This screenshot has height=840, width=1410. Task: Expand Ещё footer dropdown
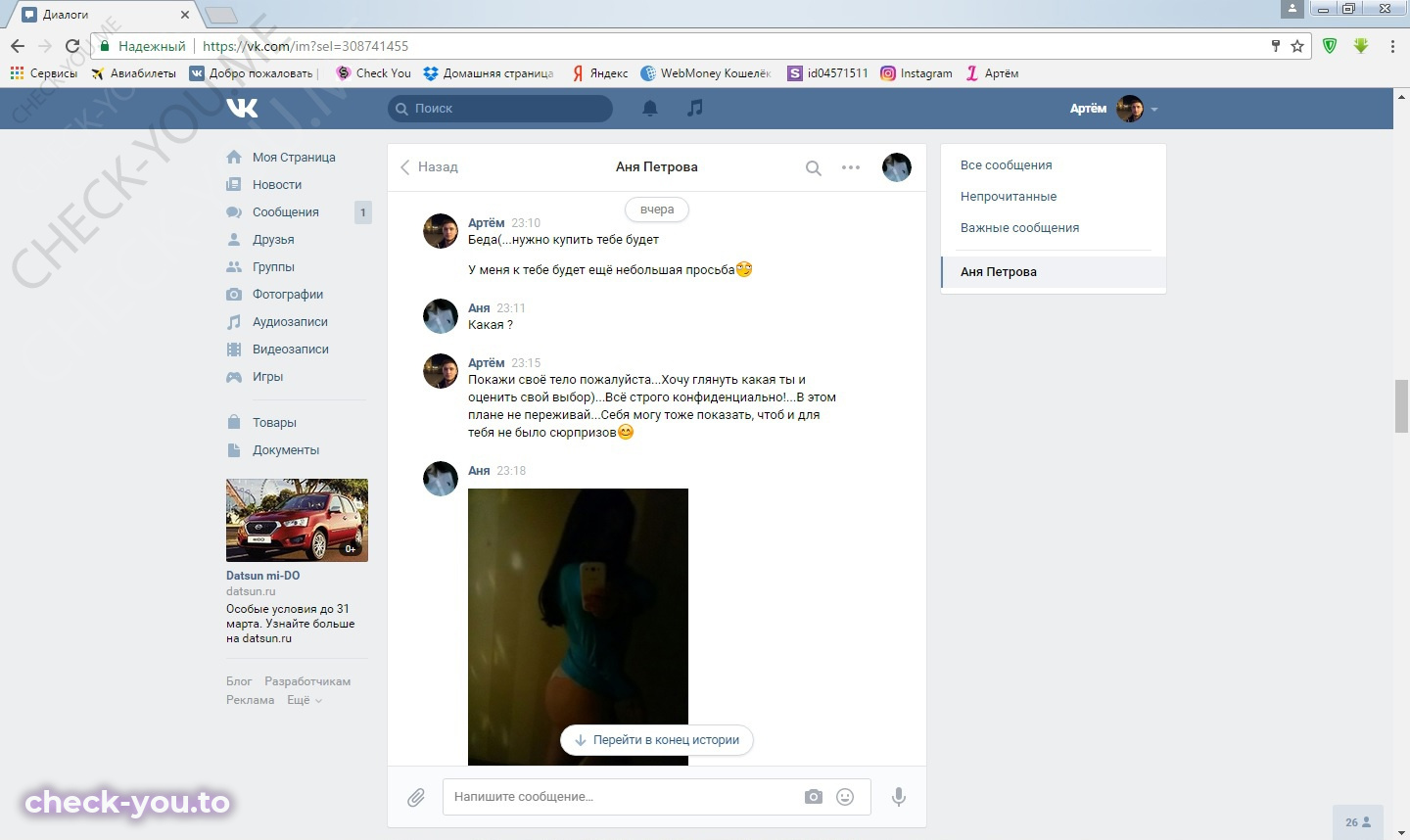coord(305,700)
